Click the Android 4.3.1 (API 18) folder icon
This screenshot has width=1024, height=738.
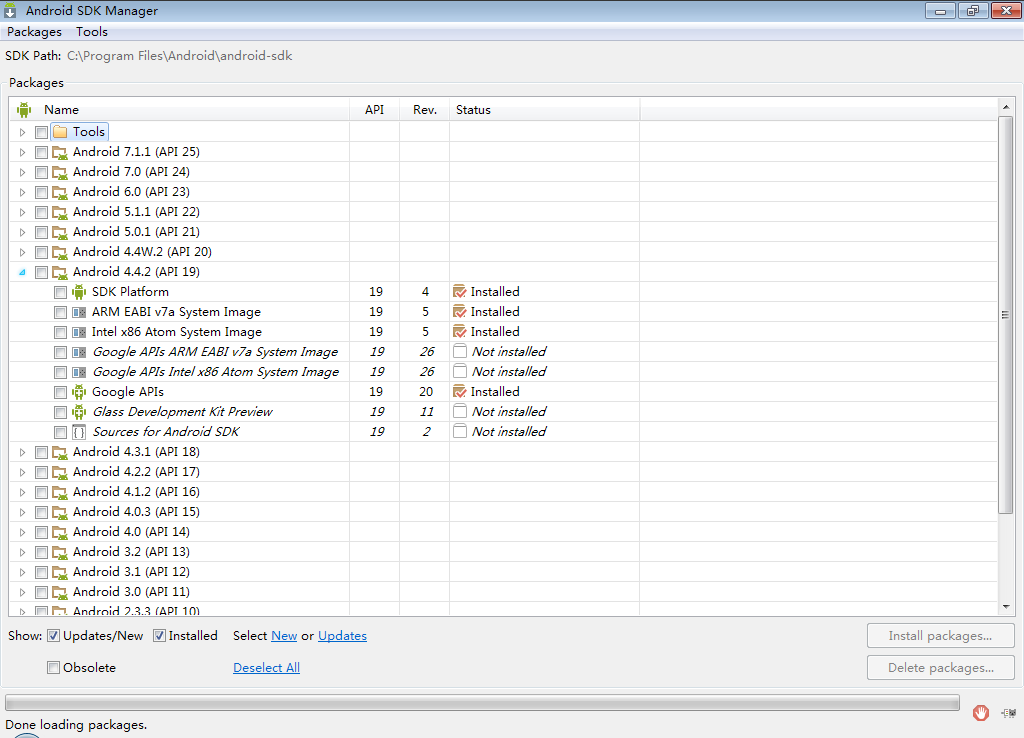click(60, 453)
